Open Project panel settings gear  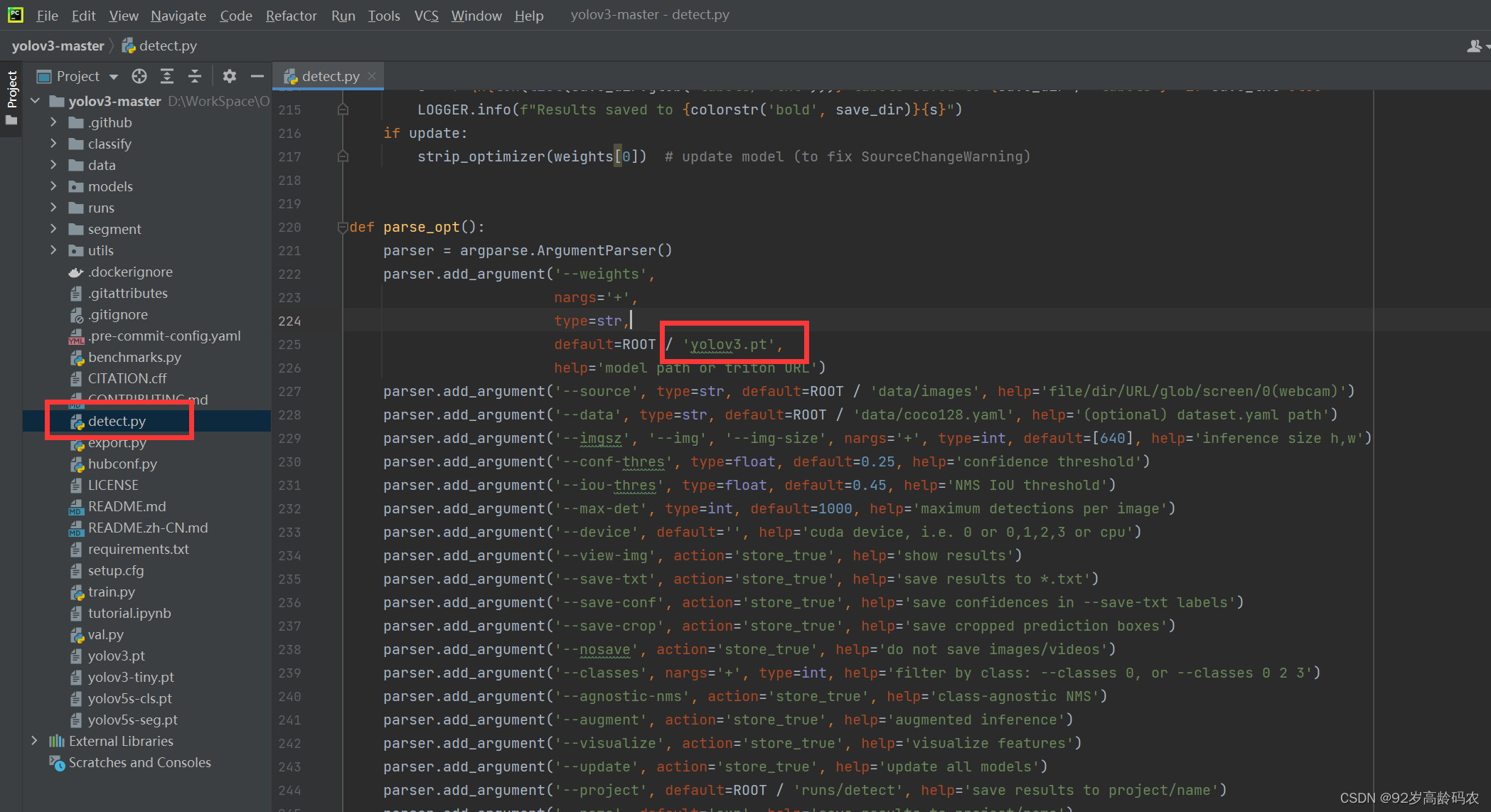(x=229, y=76)
